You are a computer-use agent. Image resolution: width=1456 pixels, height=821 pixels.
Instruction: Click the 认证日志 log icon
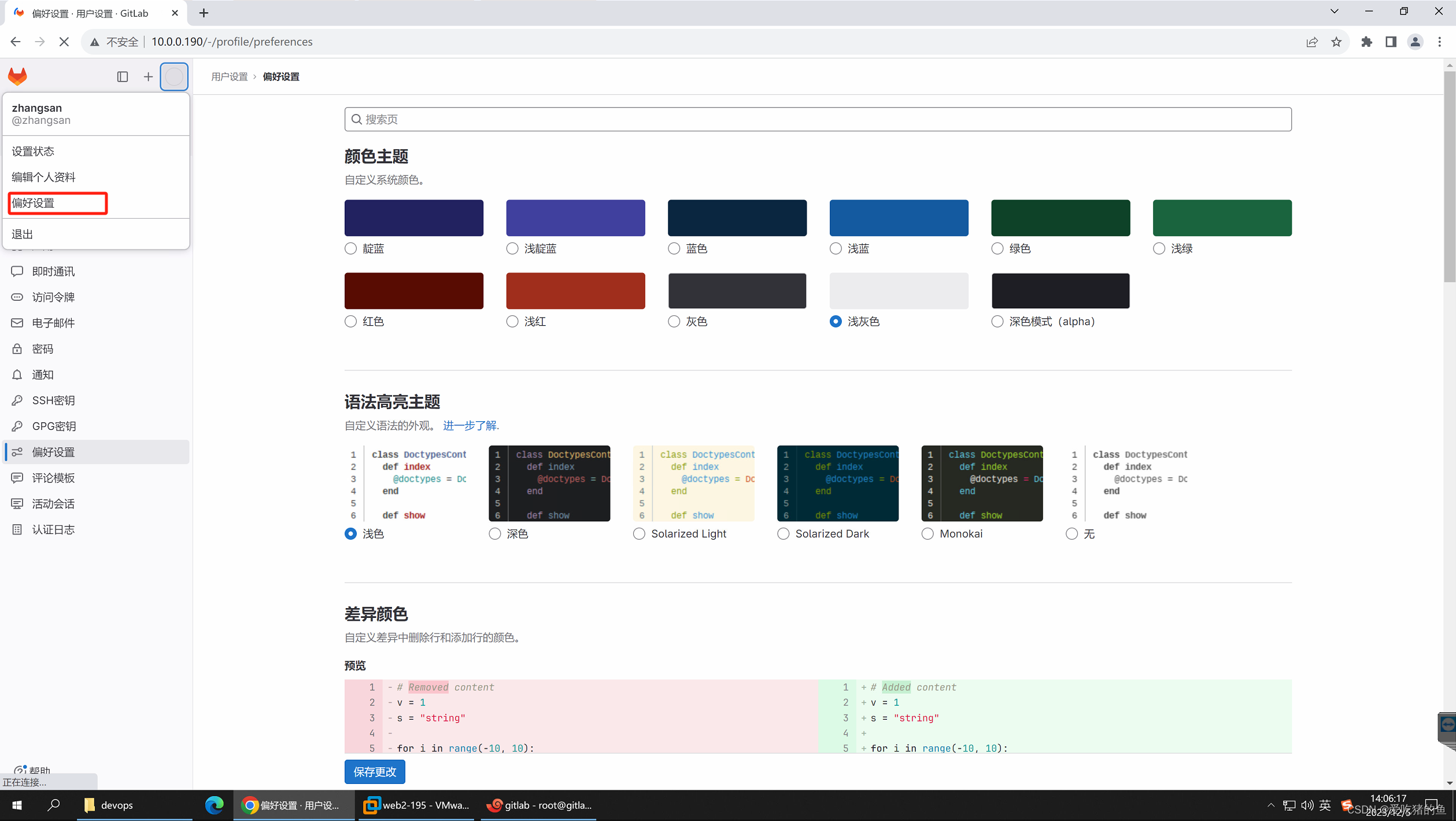pyautogui.click(x=17, y=529)
